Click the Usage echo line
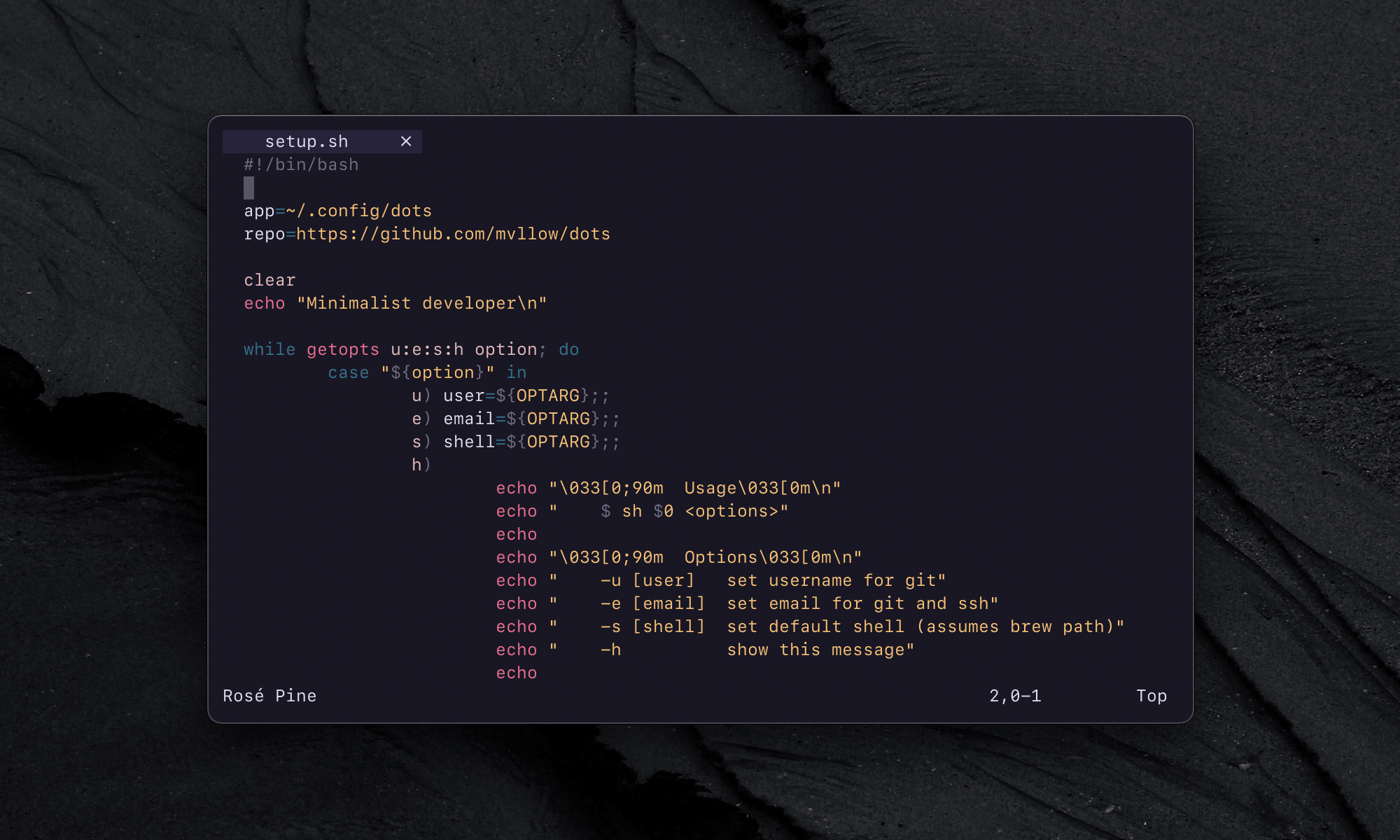The image size is (1400, 840). click(x=668, y=487)
